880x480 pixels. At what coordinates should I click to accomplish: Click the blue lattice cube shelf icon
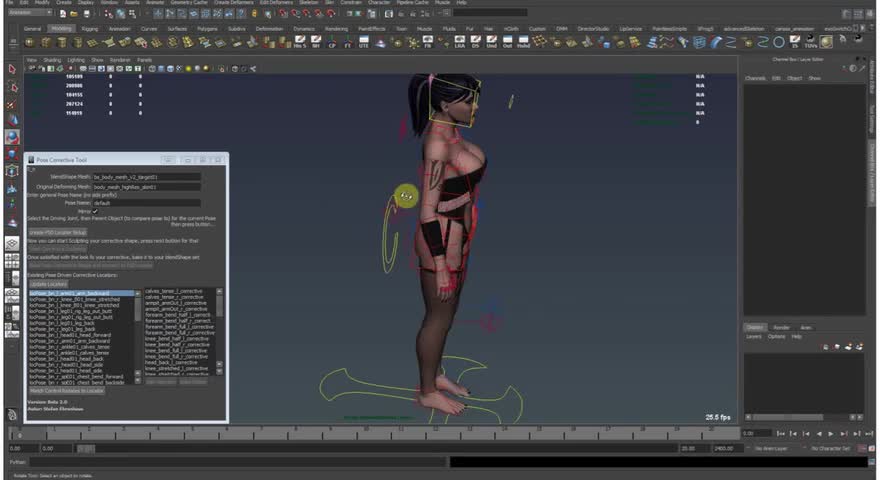[699, 42]
